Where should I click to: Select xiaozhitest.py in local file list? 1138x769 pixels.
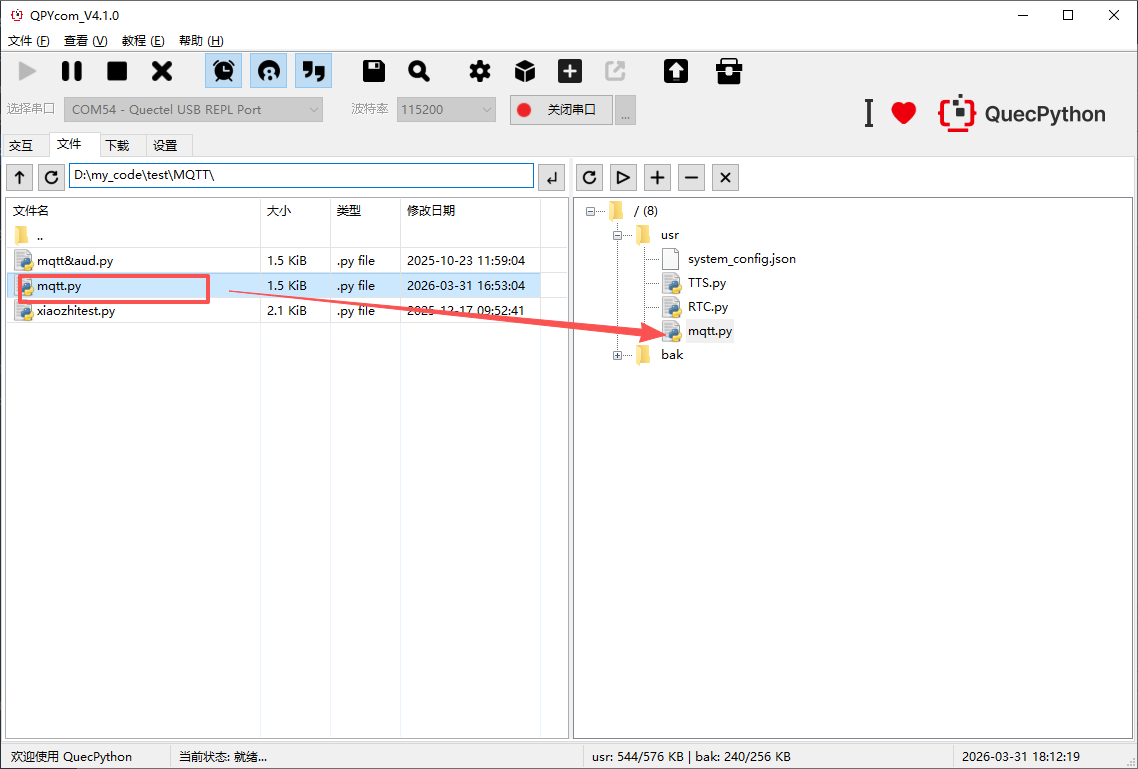(x=76, y=311)
